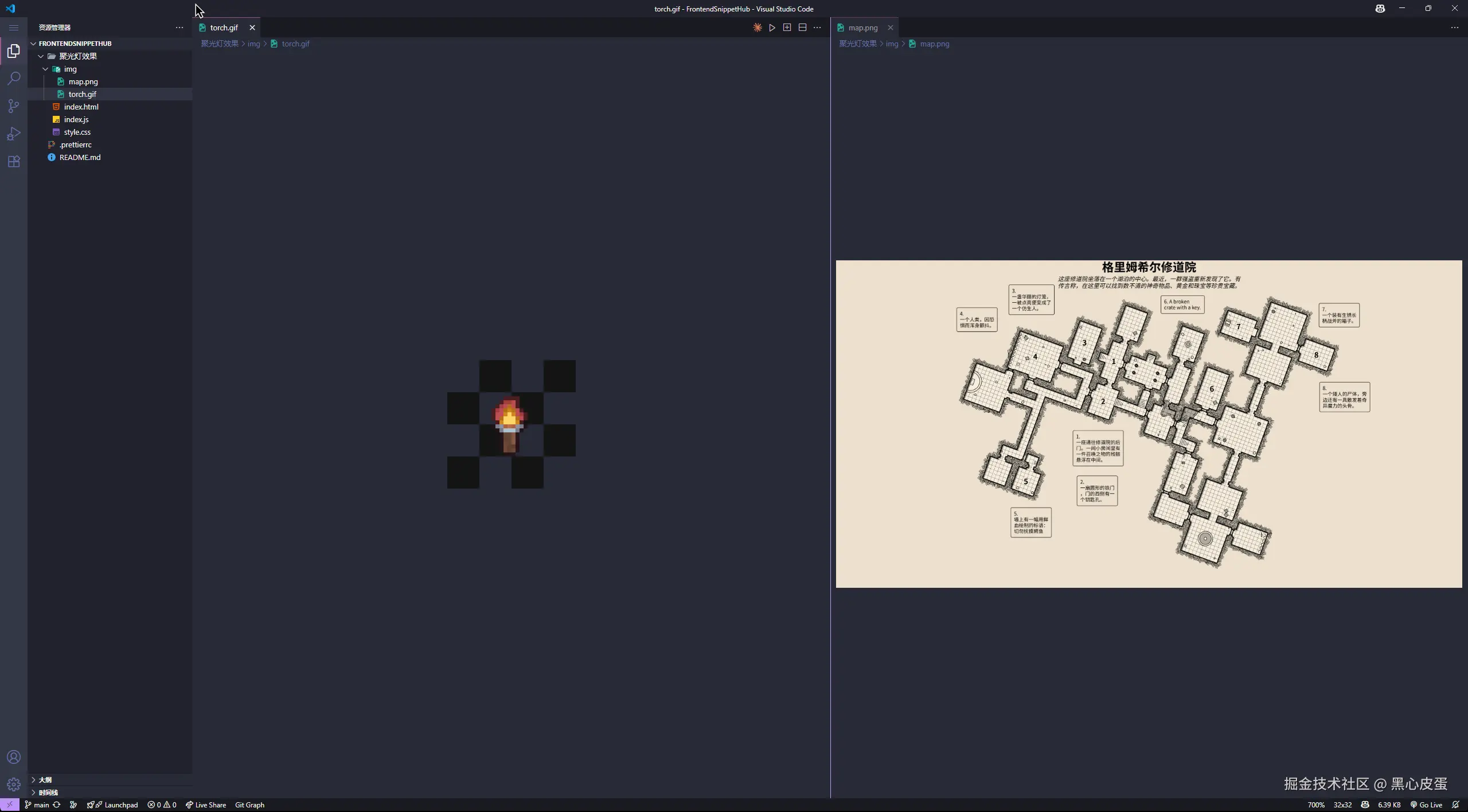Open the Manage gear settings
Screen dimensions: 1468x812
[x=14, y=784]
